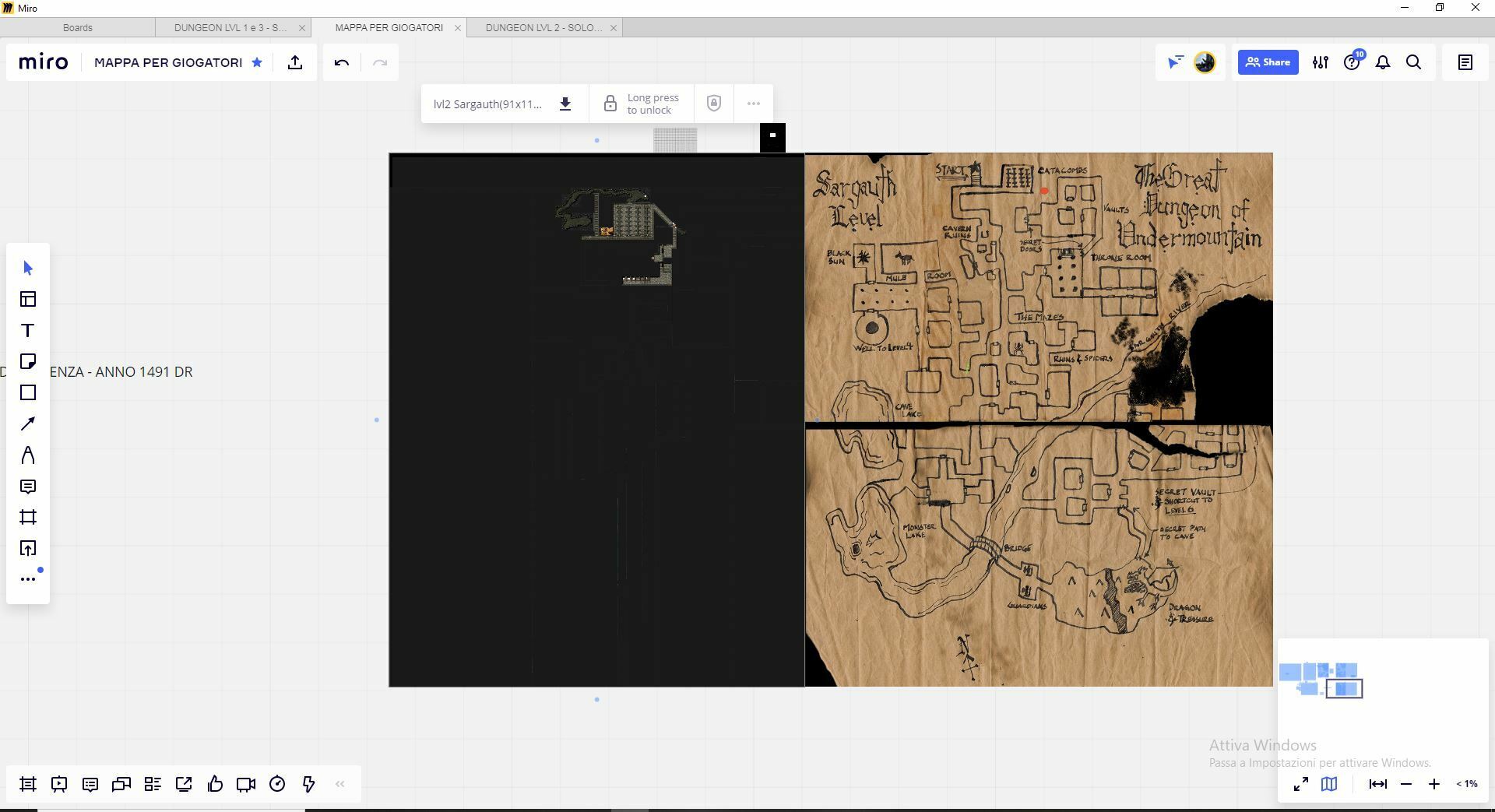Open the Upload tool
This screenshot has height=812, width=1495.
coord(28,549)
